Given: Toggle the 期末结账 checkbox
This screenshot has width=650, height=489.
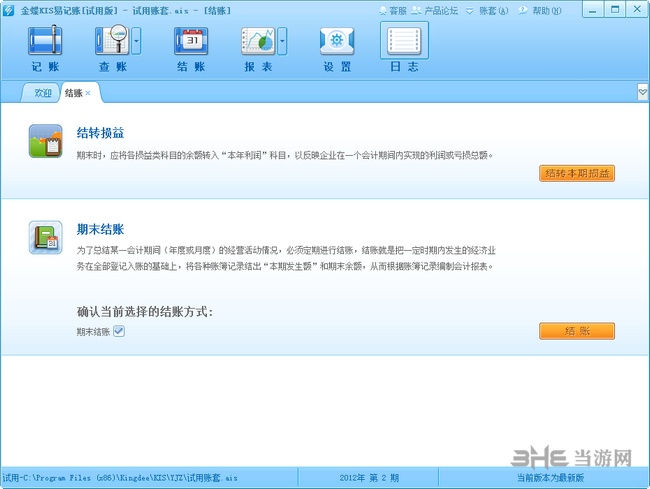Looking at the screenshot, I should coord(119,331).
